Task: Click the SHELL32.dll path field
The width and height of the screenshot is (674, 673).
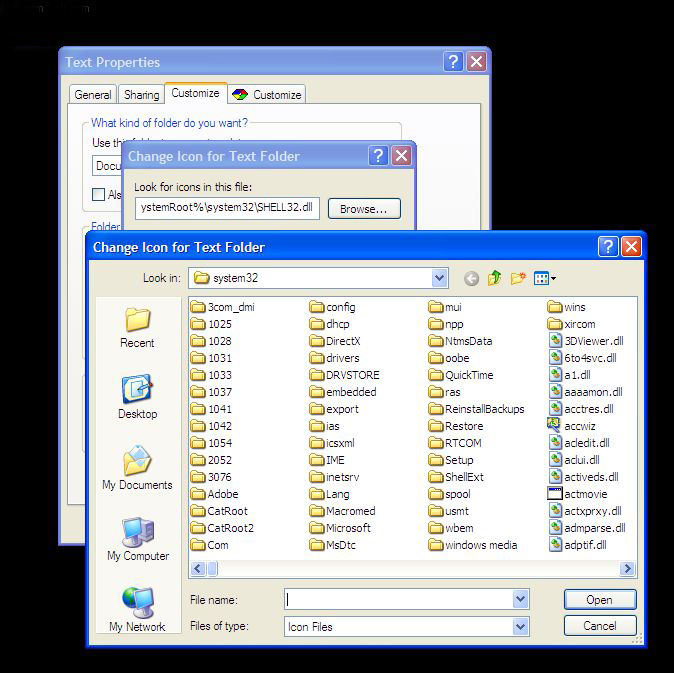Action: click(227, 208)
